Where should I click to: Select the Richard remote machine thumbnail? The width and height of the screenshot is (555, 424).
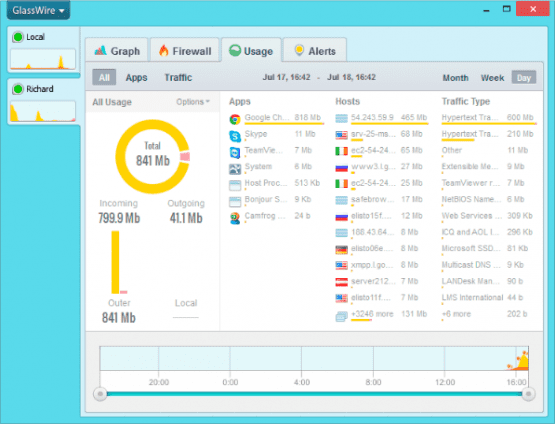[44, 102]
